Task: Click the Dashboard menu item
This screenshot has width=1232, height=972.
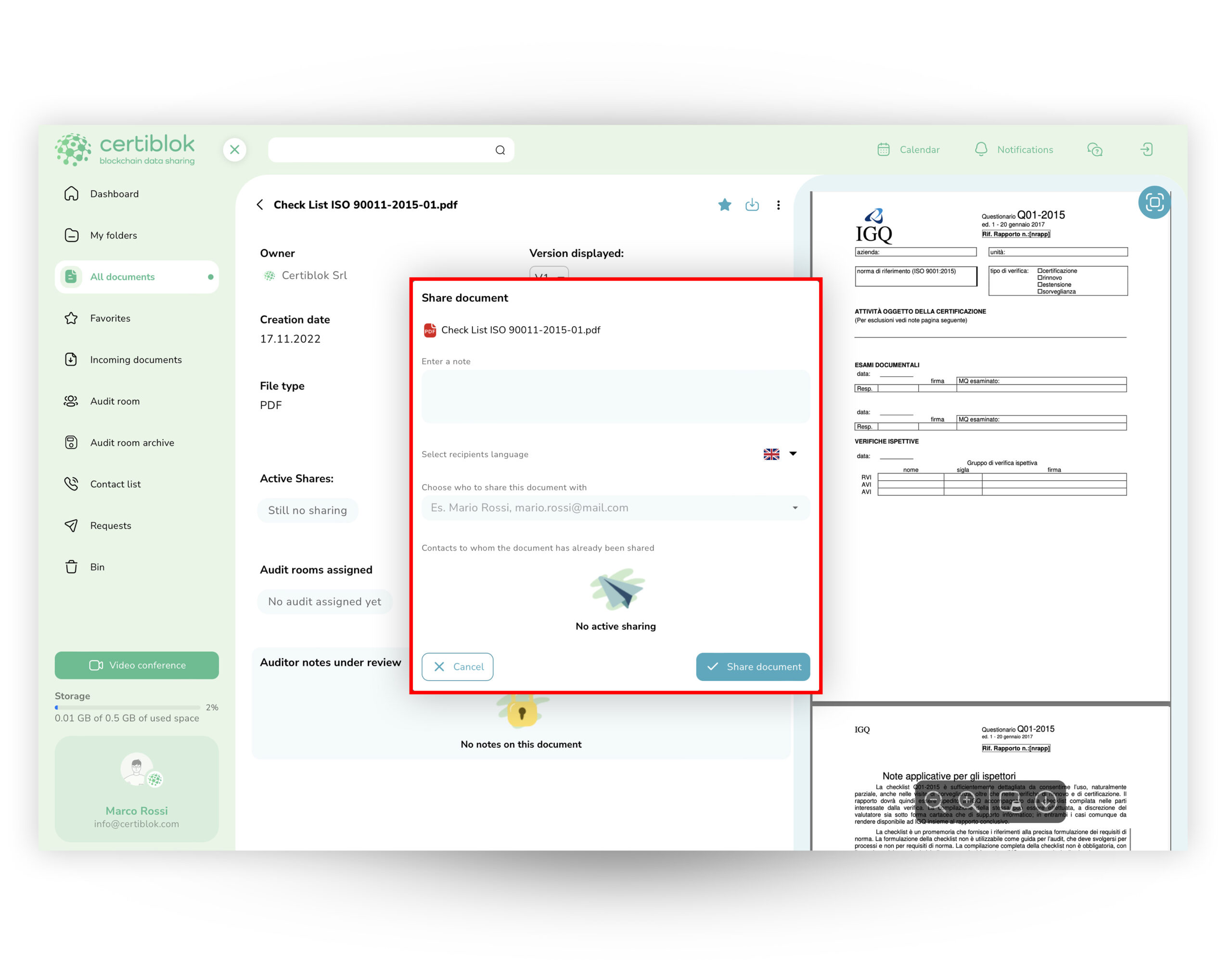Action: pos(114,193)
